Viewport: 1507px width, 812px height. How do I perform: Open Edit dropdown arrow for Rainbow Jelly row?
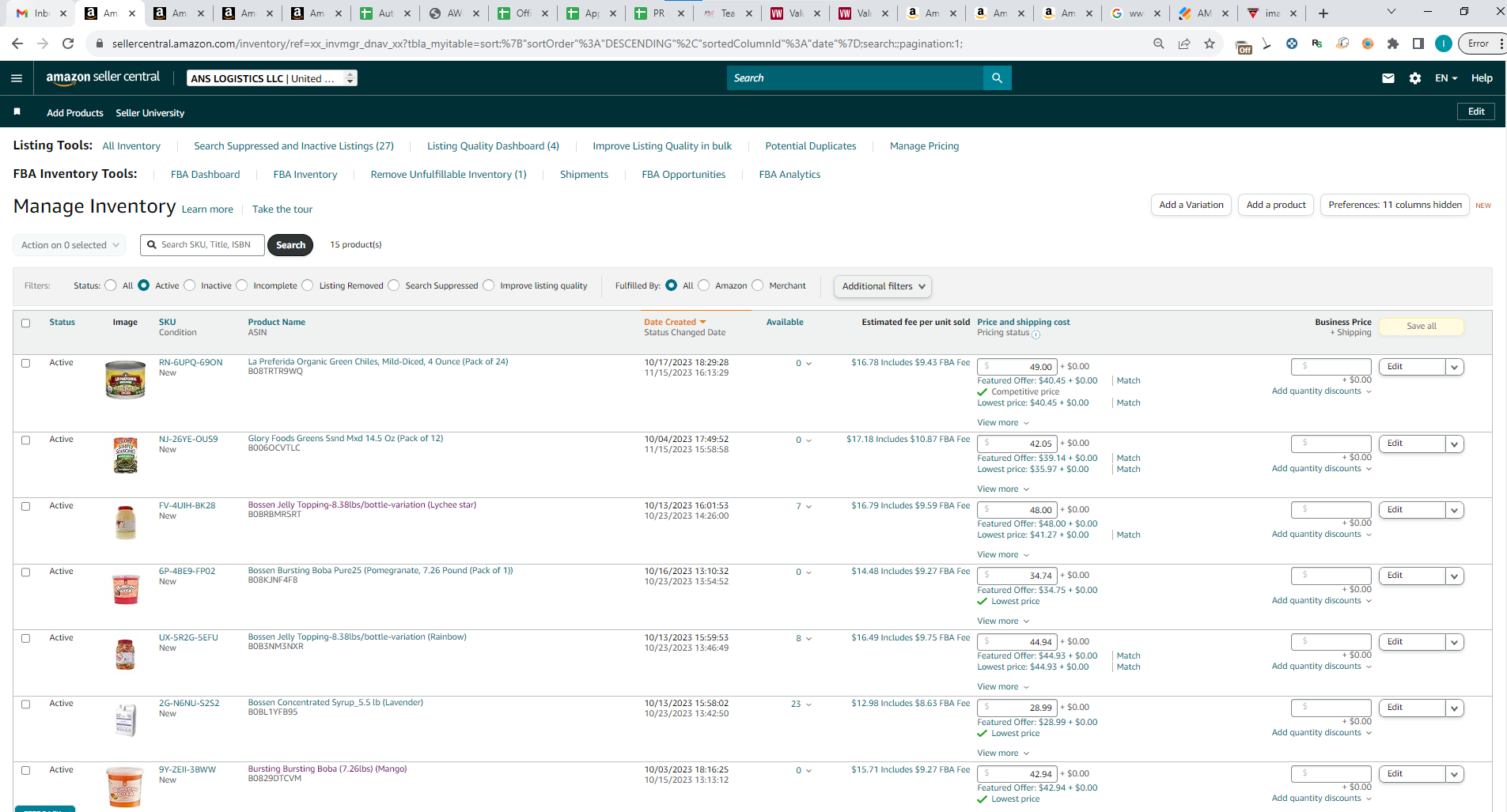tap(1455, 642)
